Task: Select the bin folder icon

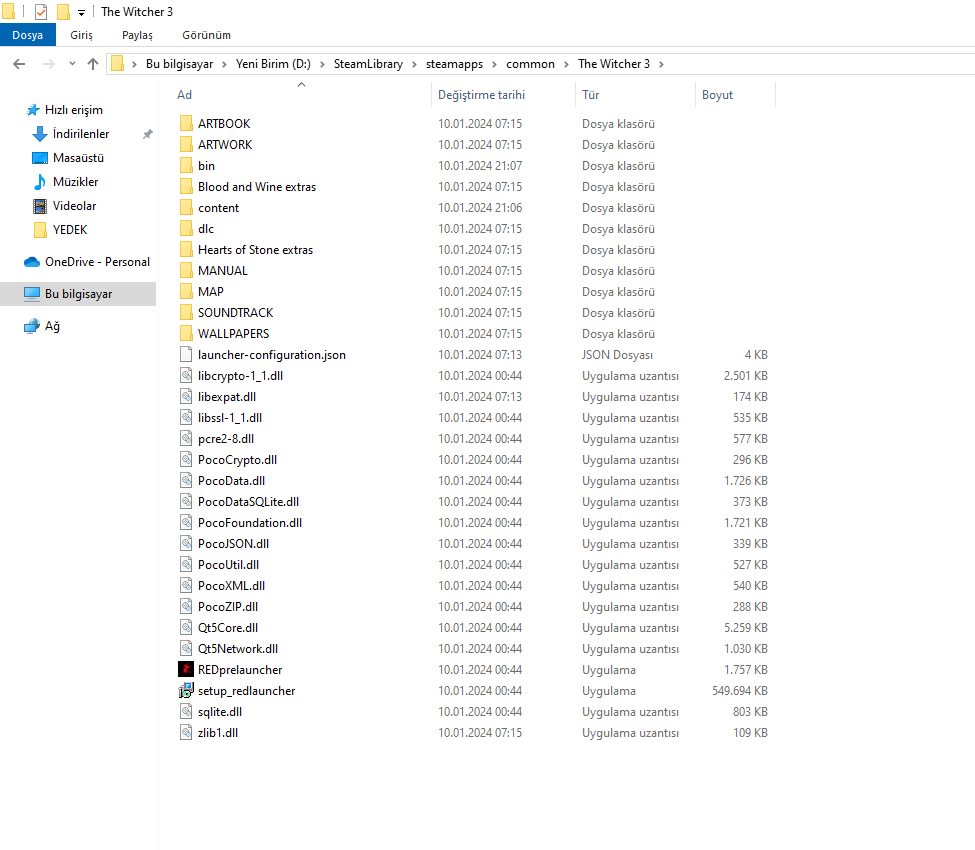Action: pos(186,165)
